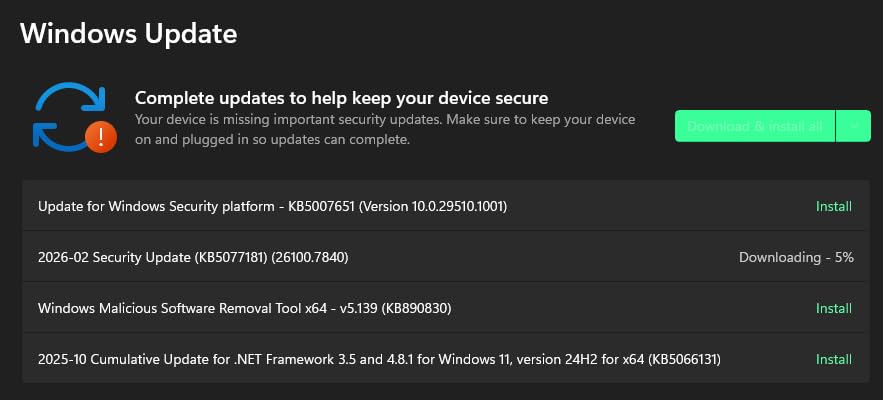
Task: Click the KB5077181 identifier text
Action: 230,257
